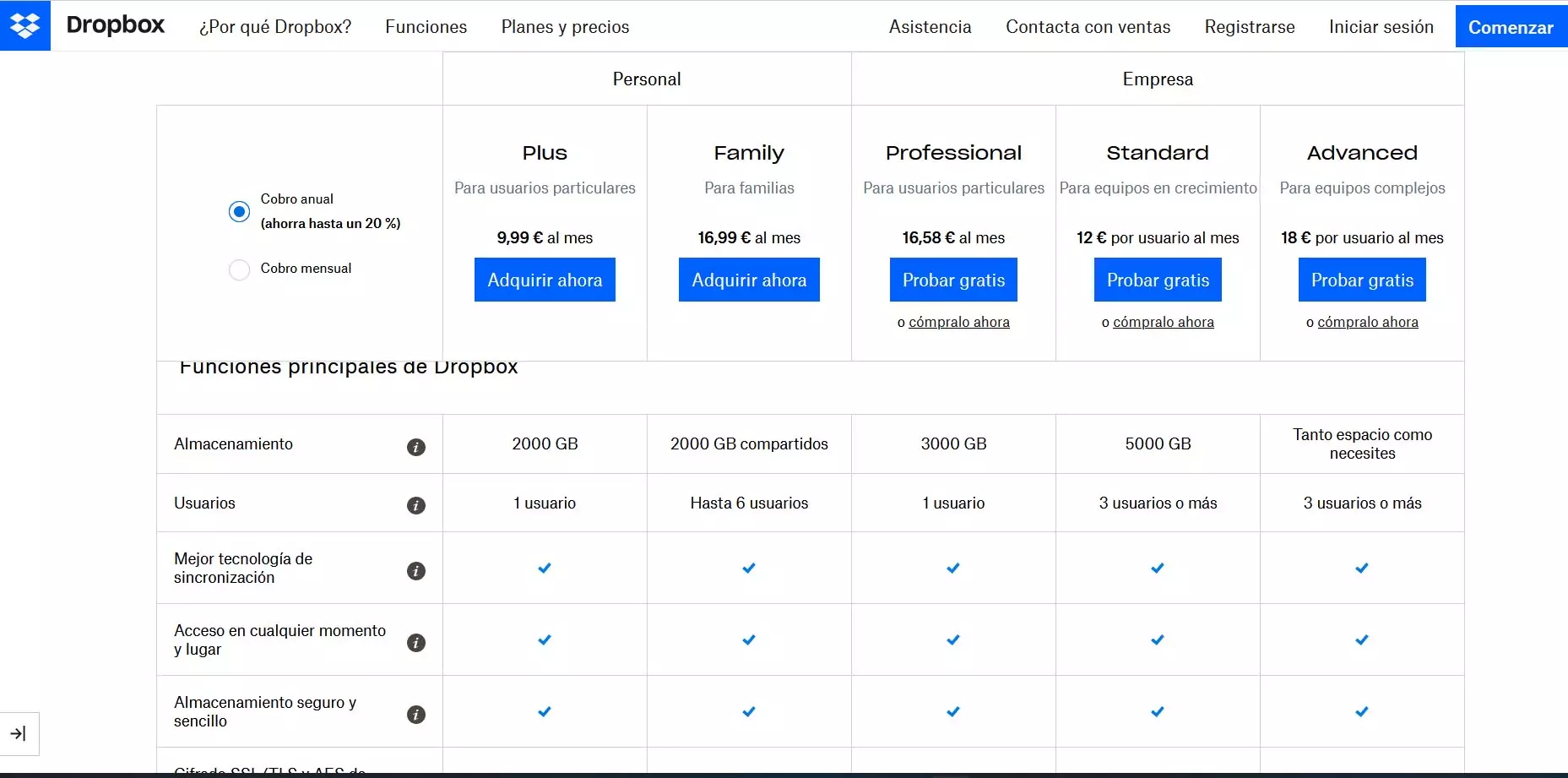Screen dimensions: 1568x778
Task: Click the 3000 GB storage cell
Action: [953, 444]
